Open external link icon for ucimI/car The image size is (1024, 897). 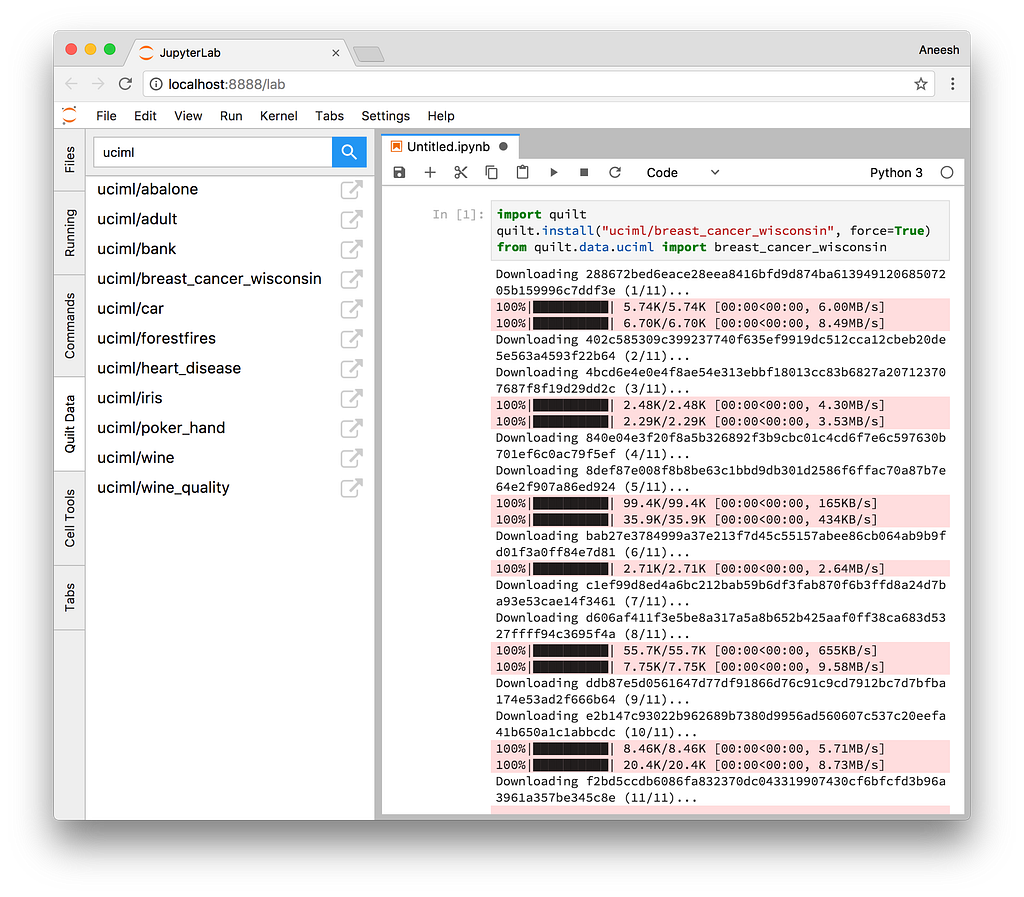pos(351,309)
